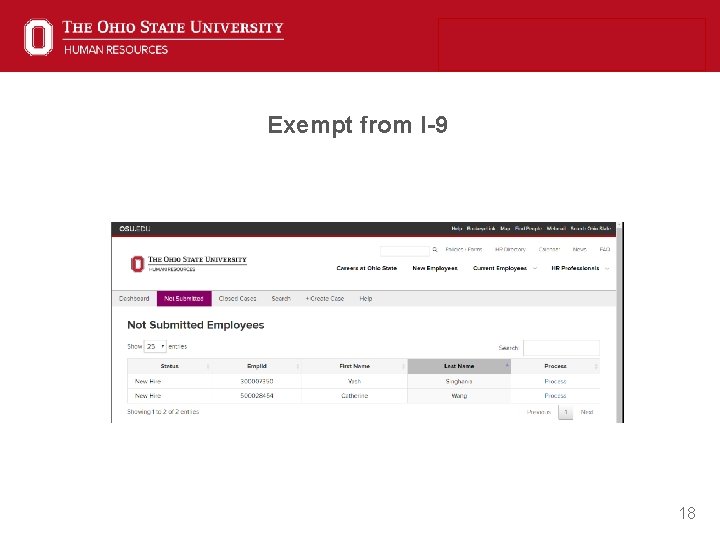Image resolution: width=720 pixels, height=540 pixels.
Task: Expand the Current Employees menu
Action: pos(504,268)
